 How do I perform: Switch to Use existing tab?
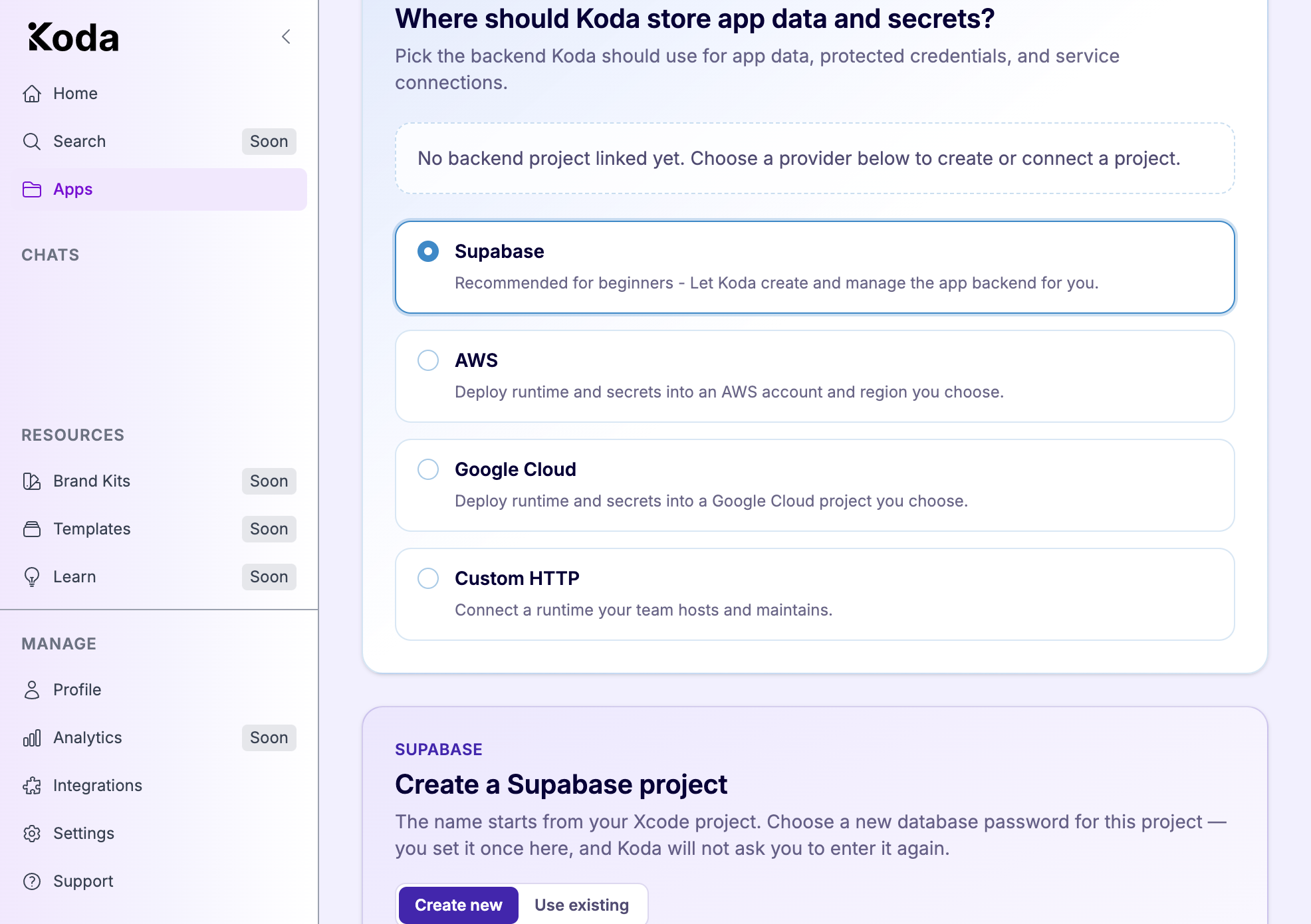point(582,905)
